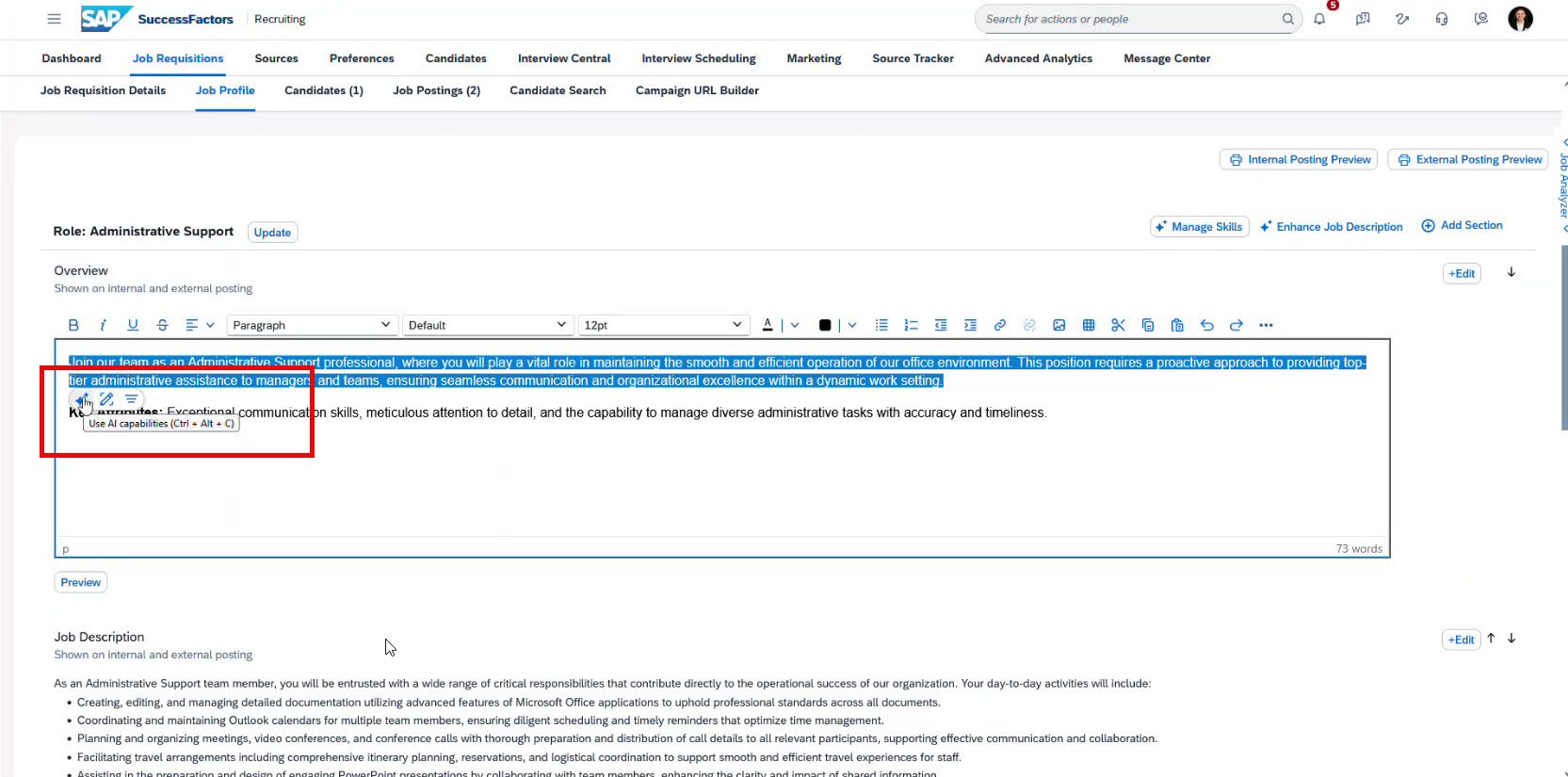Click the insert image icon
This screenshot has height=777, width=1568.
[x=1059, y=325]
